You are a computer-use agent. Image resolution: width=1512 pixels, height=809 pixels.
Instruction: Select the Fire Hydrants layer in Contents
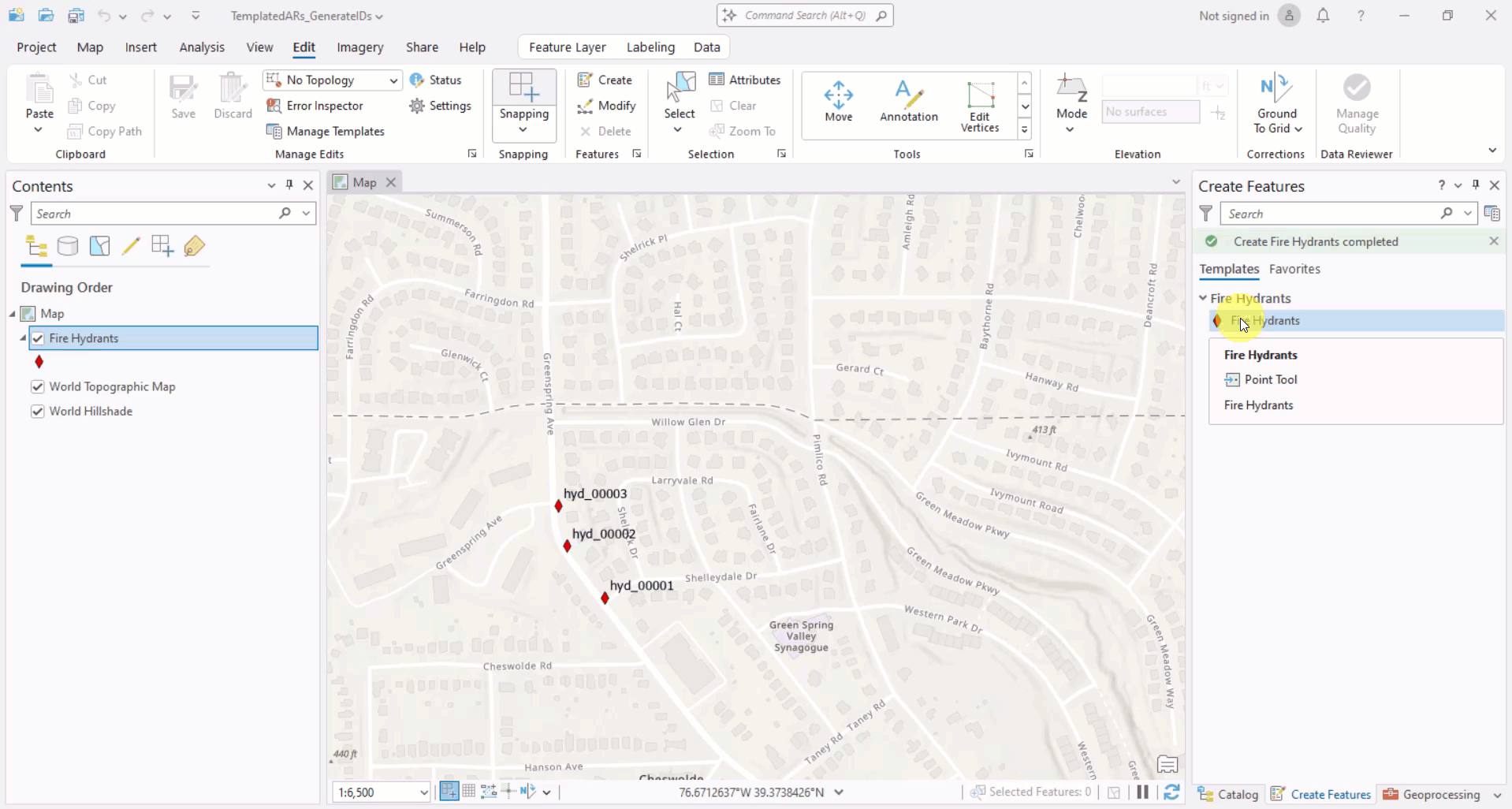[x=173, y=338]
